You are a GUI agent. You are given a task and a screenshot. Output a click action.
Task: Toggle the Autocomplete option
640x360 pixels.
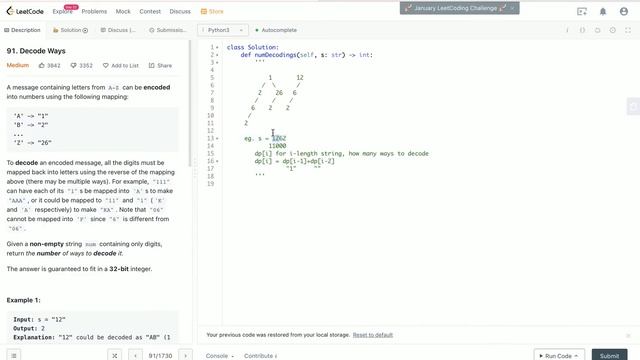pyautogui.click(x=276, y=30)
